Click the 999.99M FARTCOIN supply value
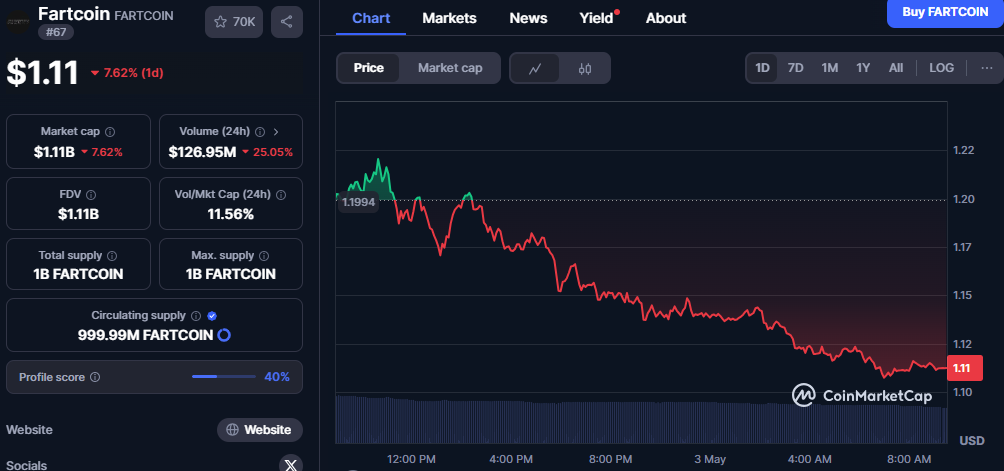Screen dimensions: 1004x471 (145, 335)
